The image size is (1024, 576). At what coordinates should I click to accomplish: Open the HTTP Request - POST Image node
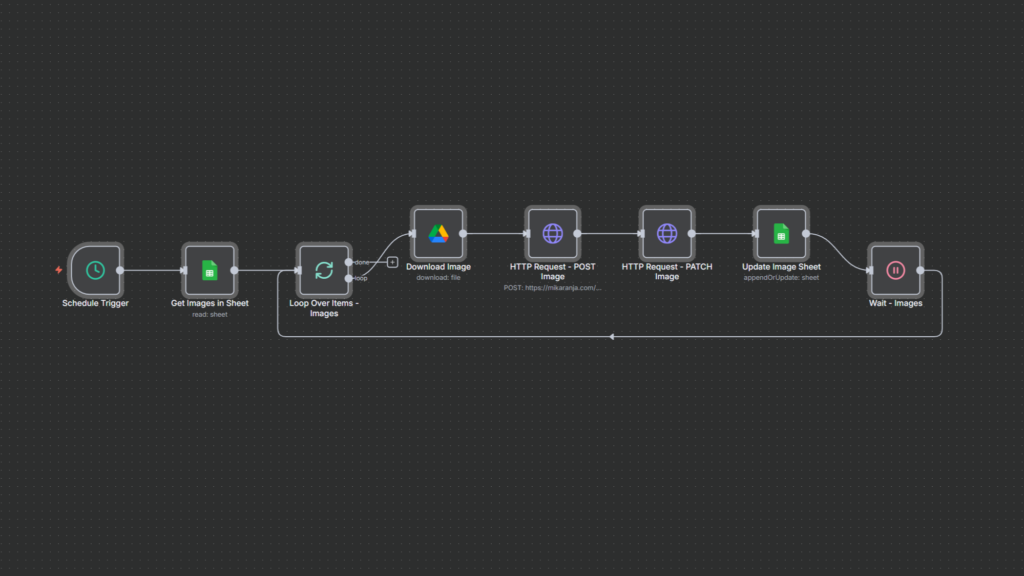[552, 231]
